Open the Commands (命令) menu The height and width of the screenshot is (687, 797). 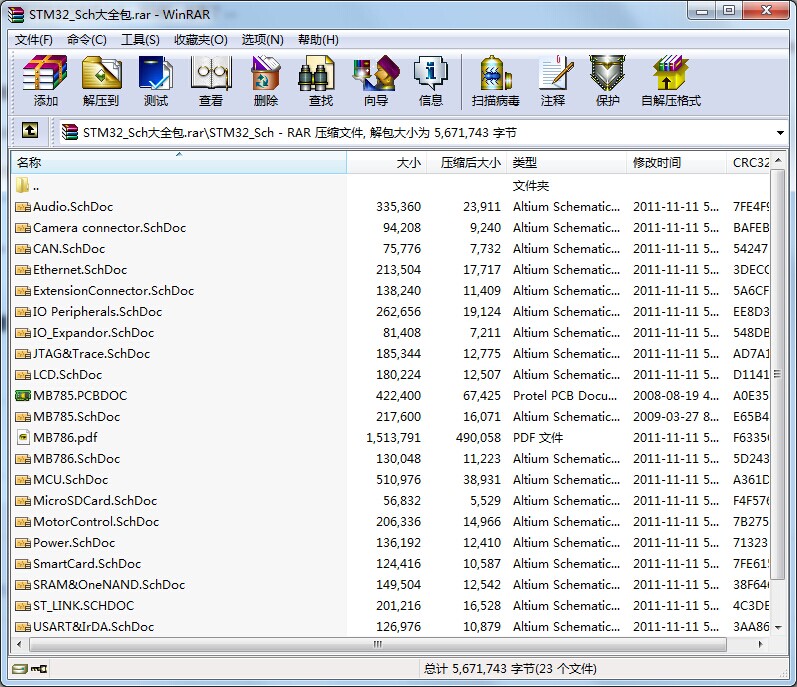pos(86,40)
